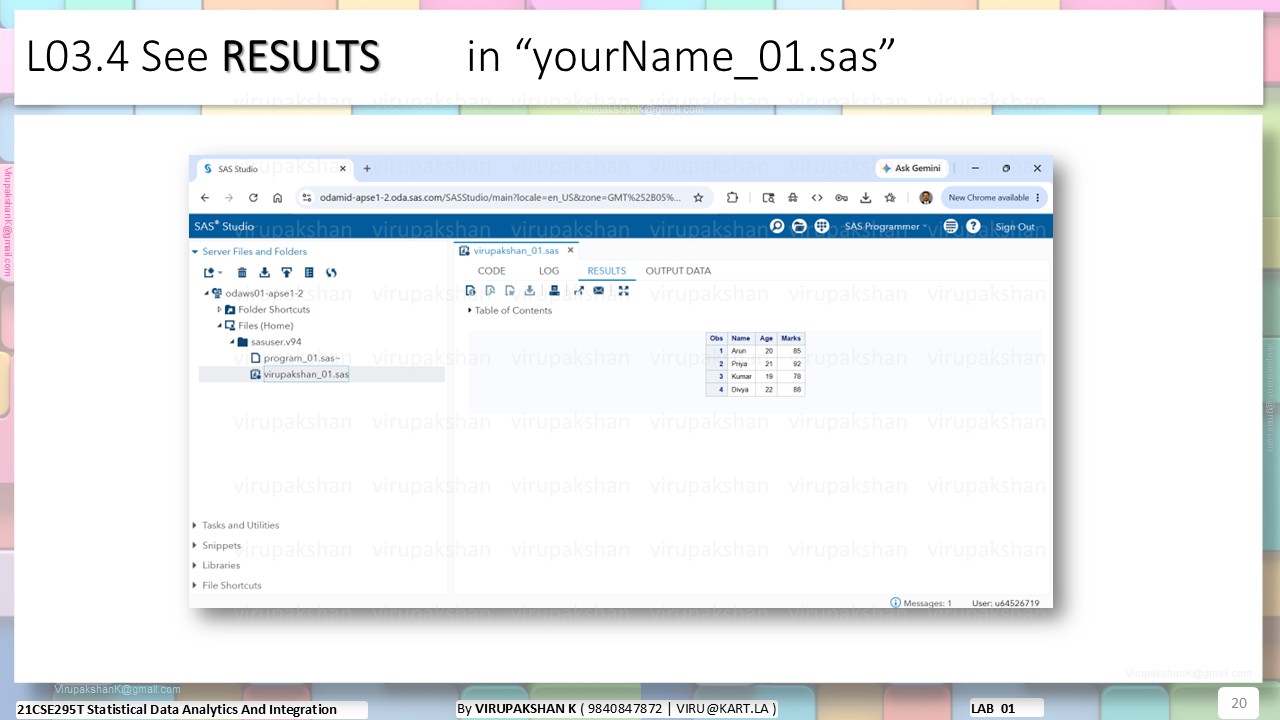Close the virupakshan_01.sas editor tab

[x=571, y=251]
